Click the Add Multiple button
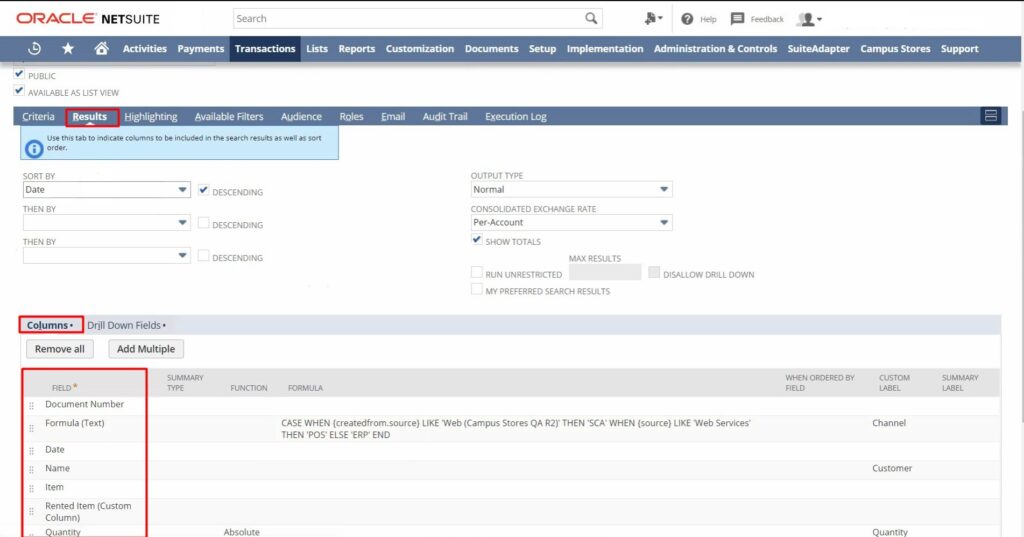This screenshot has height=537, width=1024. (x=146, y=349)
